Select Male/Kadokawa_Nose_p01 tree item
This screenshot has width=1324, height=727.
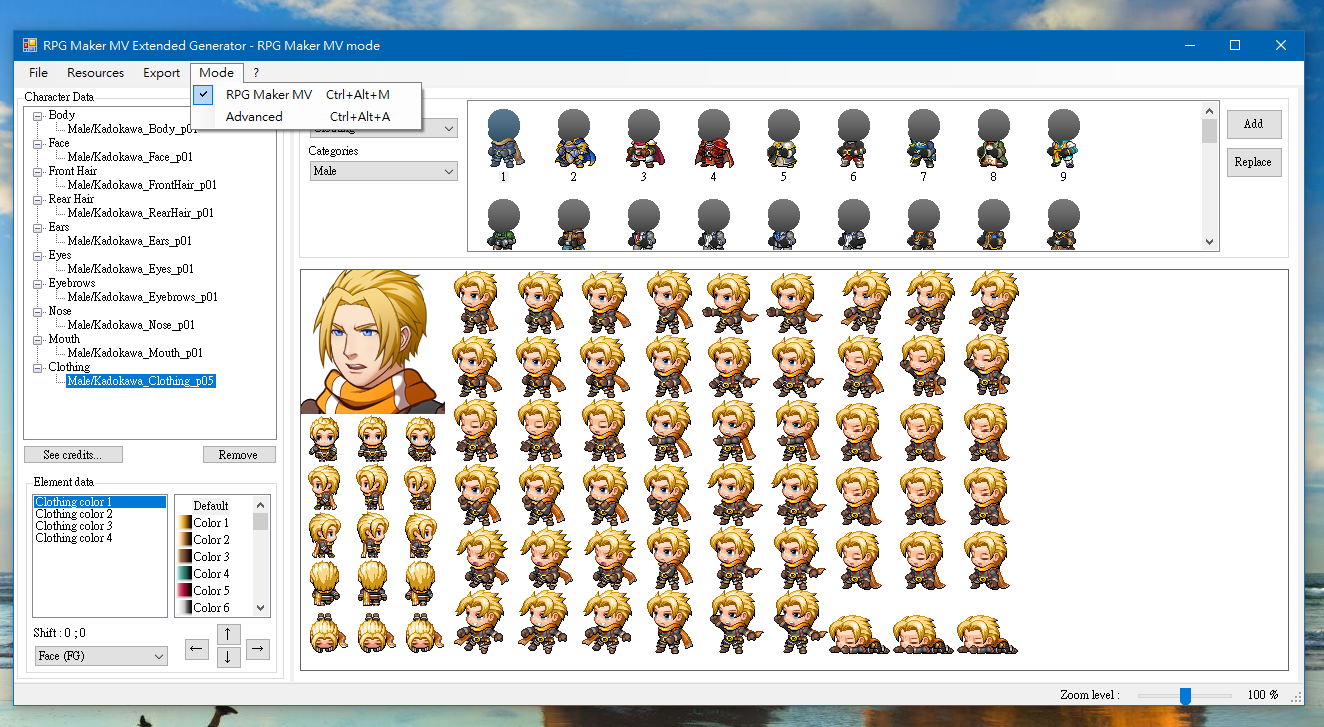[x=131, y=325]
